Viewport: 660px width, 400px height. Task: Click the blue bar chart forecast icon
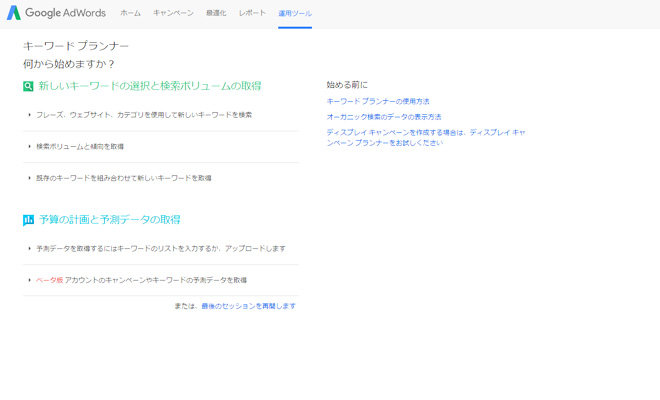coord(29,220)
